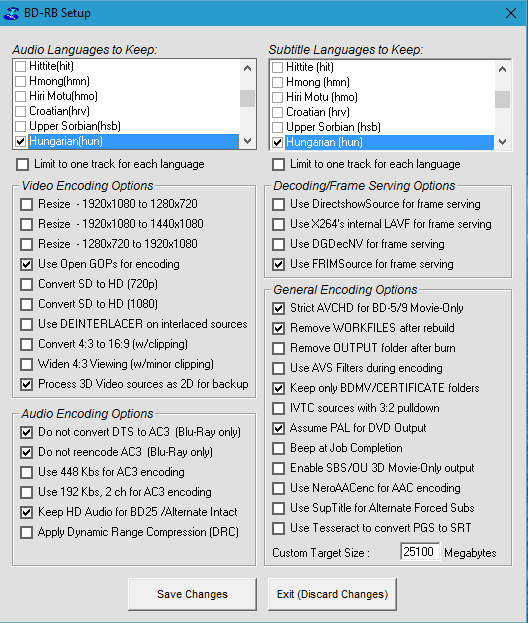Image resolution: width=528 pixels, height=623 pixels.
Task: Click the Save Changes button
Action: click(192, 594)
